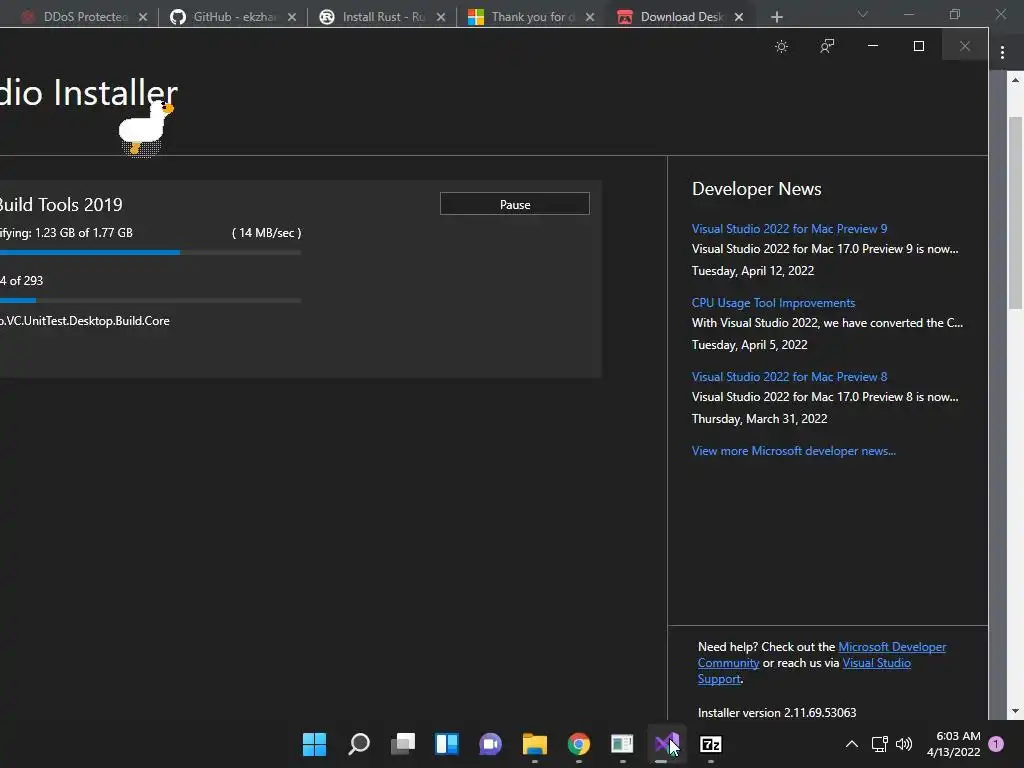This screenshot has width=1024, height=768.
Task: Toggle the installer theme sun icon
Action: click(x=781, y=46)
